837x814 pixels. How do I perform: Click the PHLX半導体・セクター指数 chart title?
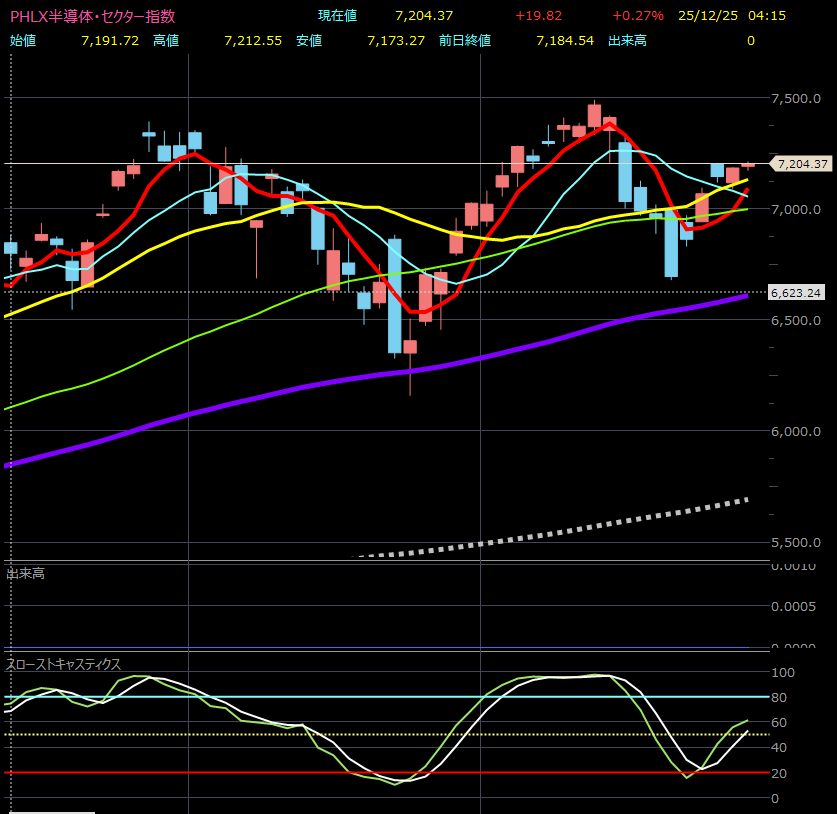click(92, 16)
